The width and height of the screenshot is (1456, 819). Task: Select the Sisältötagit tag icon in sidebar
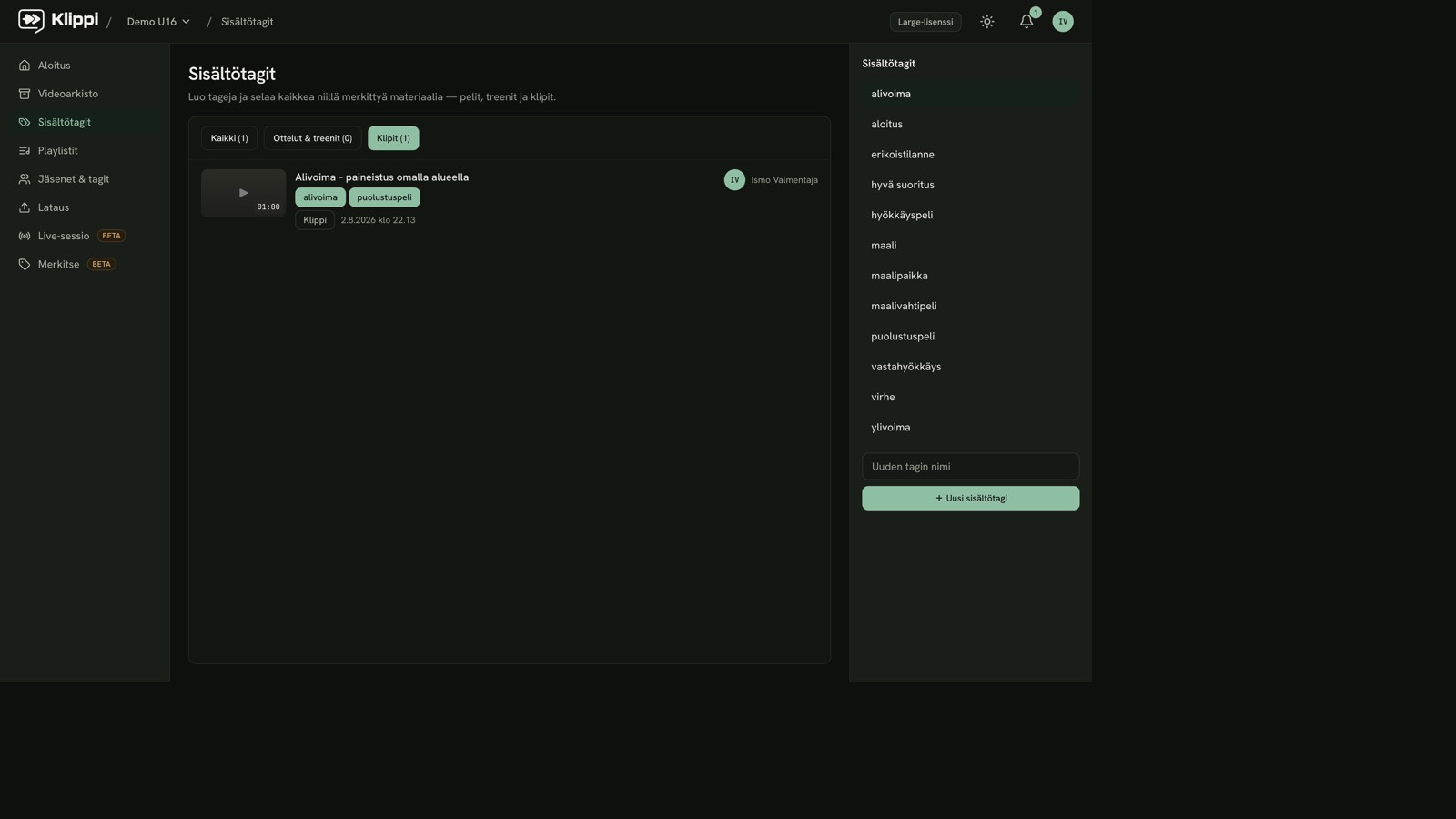click(x=25, y=122)
